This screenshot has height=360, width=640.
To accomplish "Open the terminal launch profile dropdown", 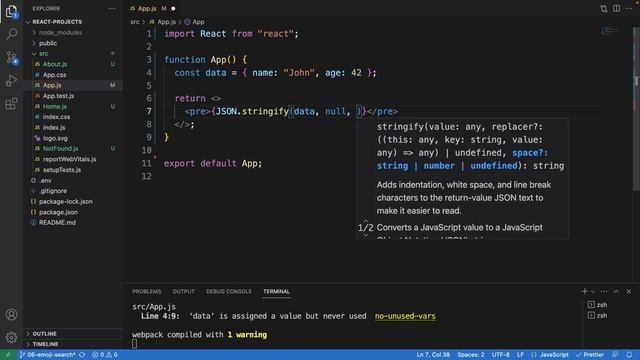I will pos(593,291).
